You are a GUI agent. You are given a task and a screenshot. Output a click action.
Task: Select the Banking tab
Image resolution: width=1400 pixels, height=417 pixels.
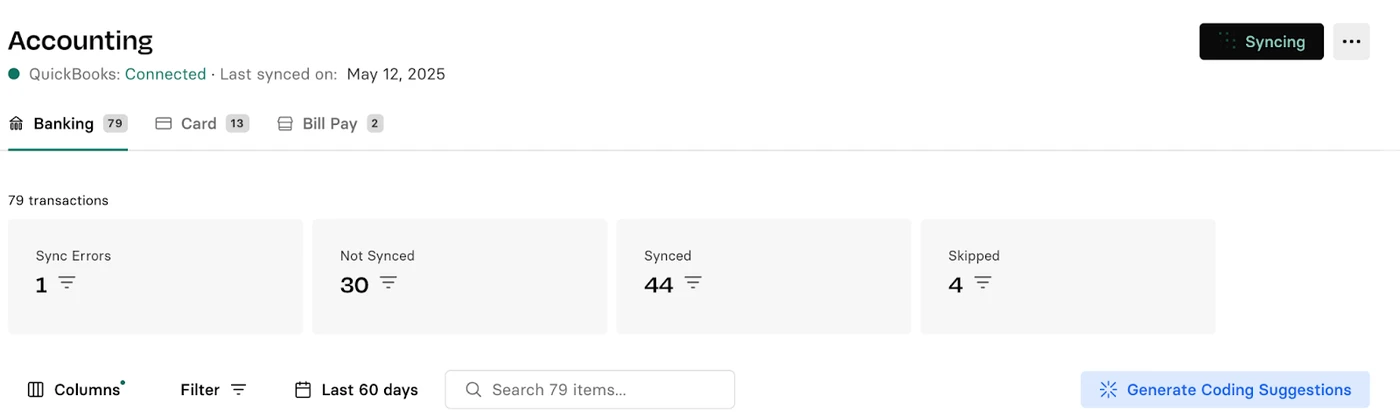click(x=68, y=124)
